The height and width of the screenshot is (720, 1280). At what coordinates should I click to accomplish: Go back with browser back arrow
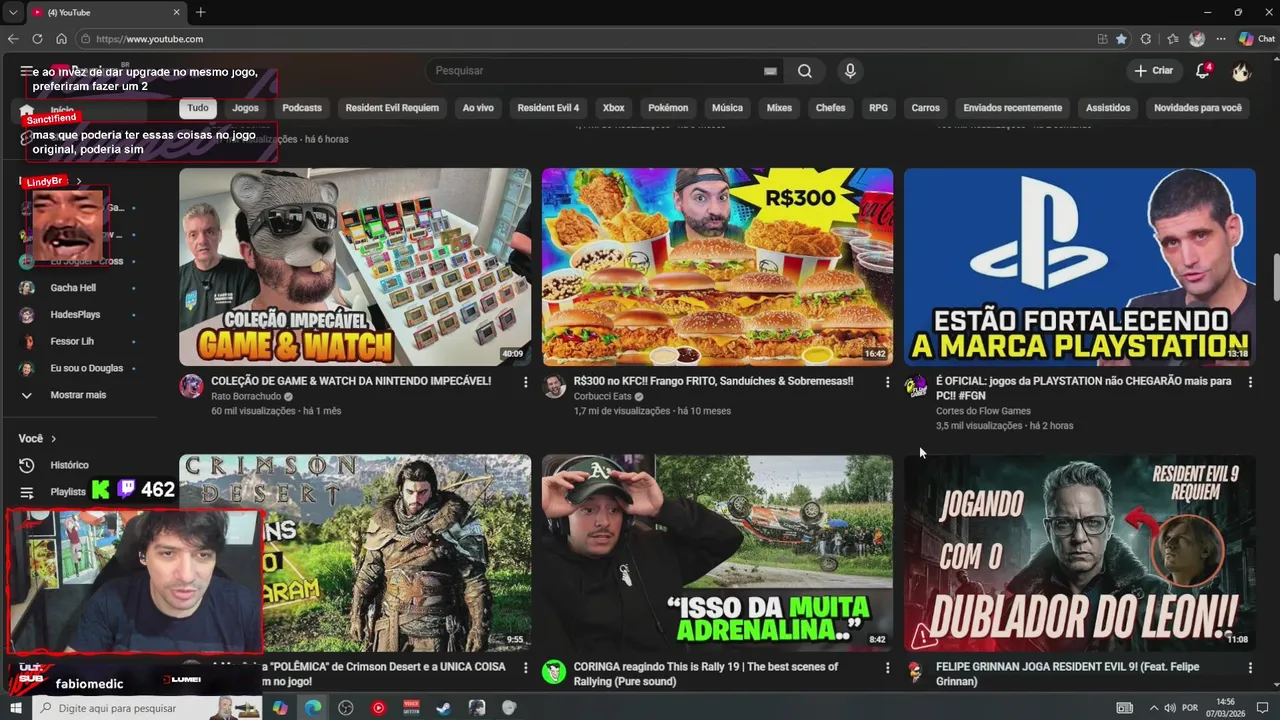(13, 39)
